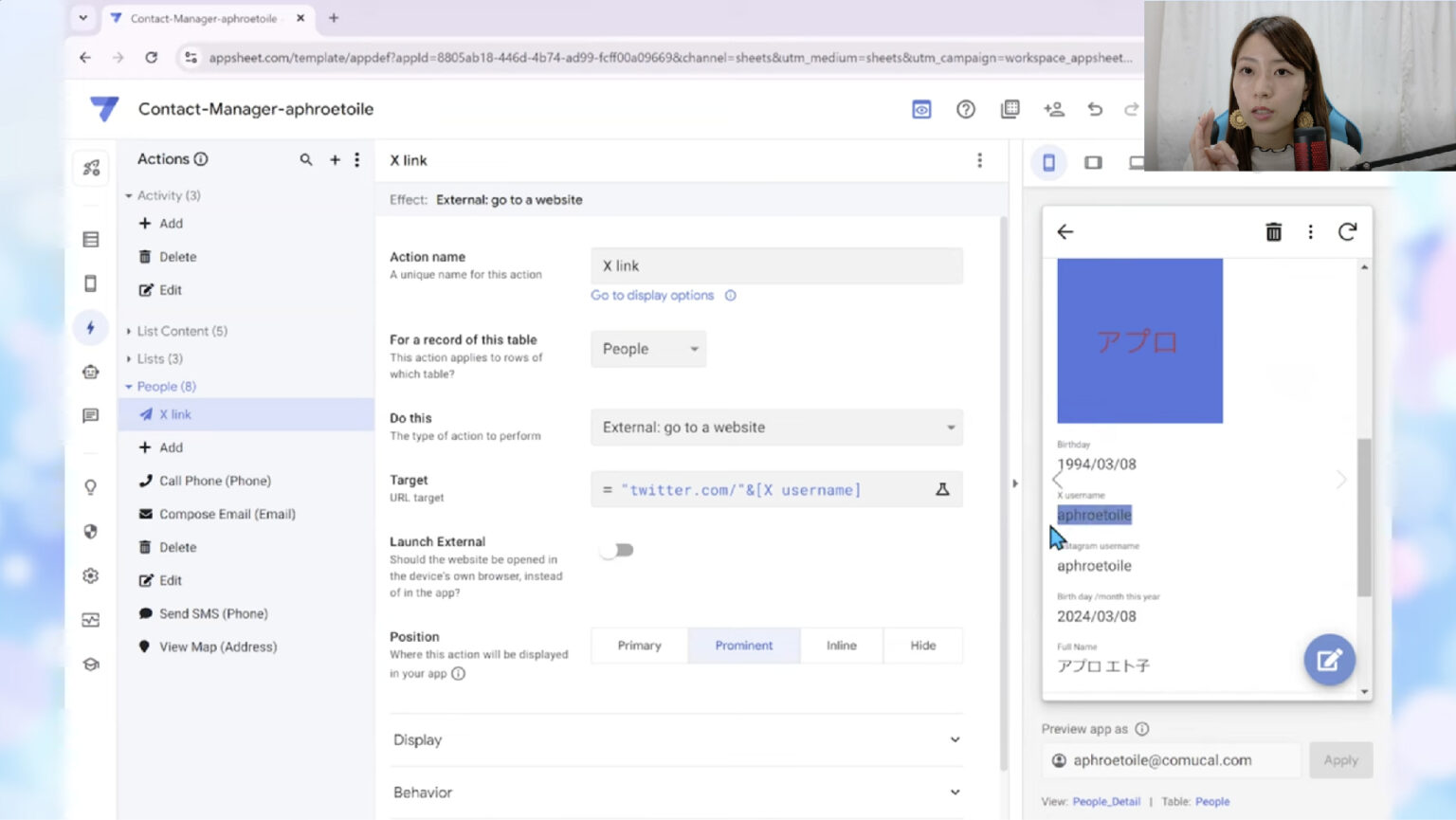This screenshot has width=1456, height=820.
Task: Open the 'Do this' action type dropdown
Action: (775, 428)
